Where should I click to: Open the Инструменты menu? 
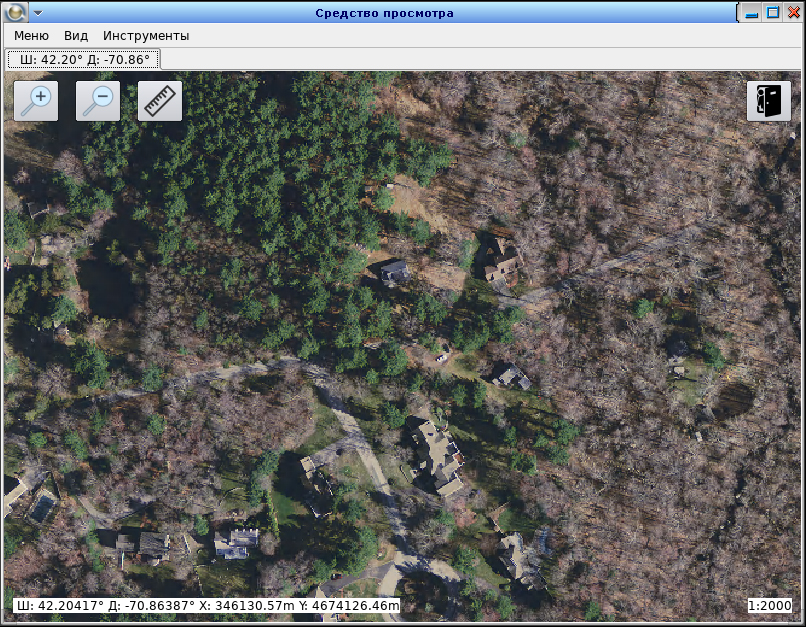click(146, 35)
